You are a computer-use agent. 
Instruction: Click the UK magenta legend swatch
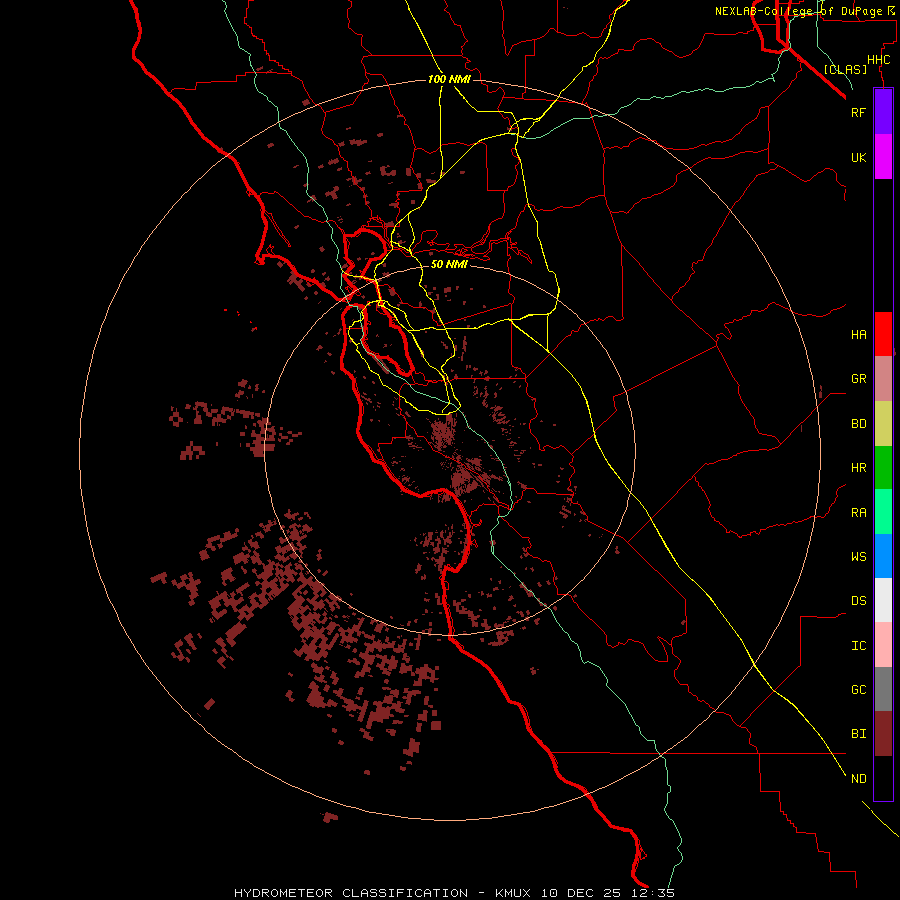tap(883, 157)
